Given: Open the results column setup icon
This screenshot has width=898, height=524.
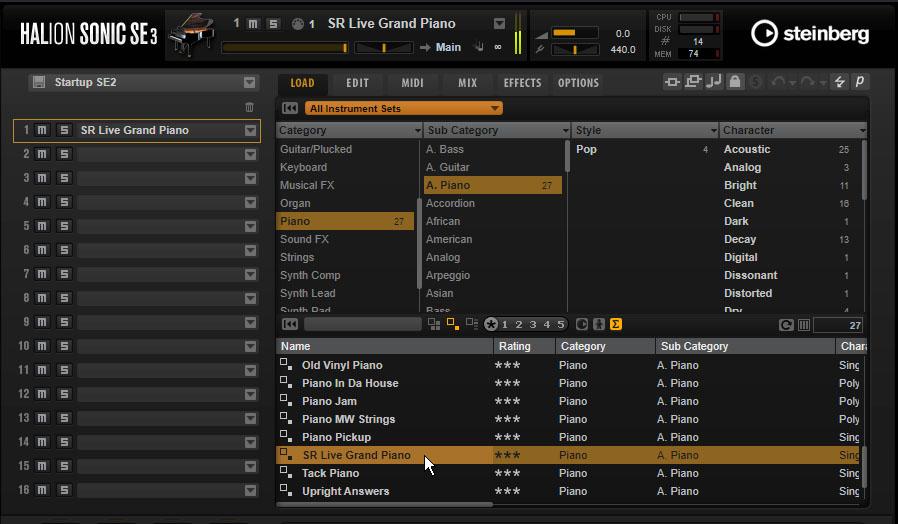Looking at the screenshot, I should coord(803,325).
